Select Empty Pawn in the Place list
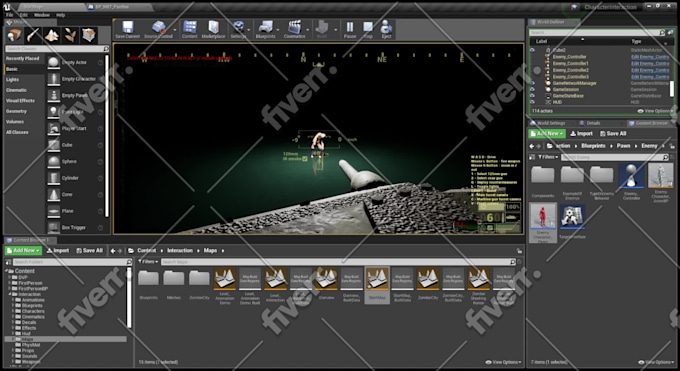680x371 pixels. click(75, 95)
